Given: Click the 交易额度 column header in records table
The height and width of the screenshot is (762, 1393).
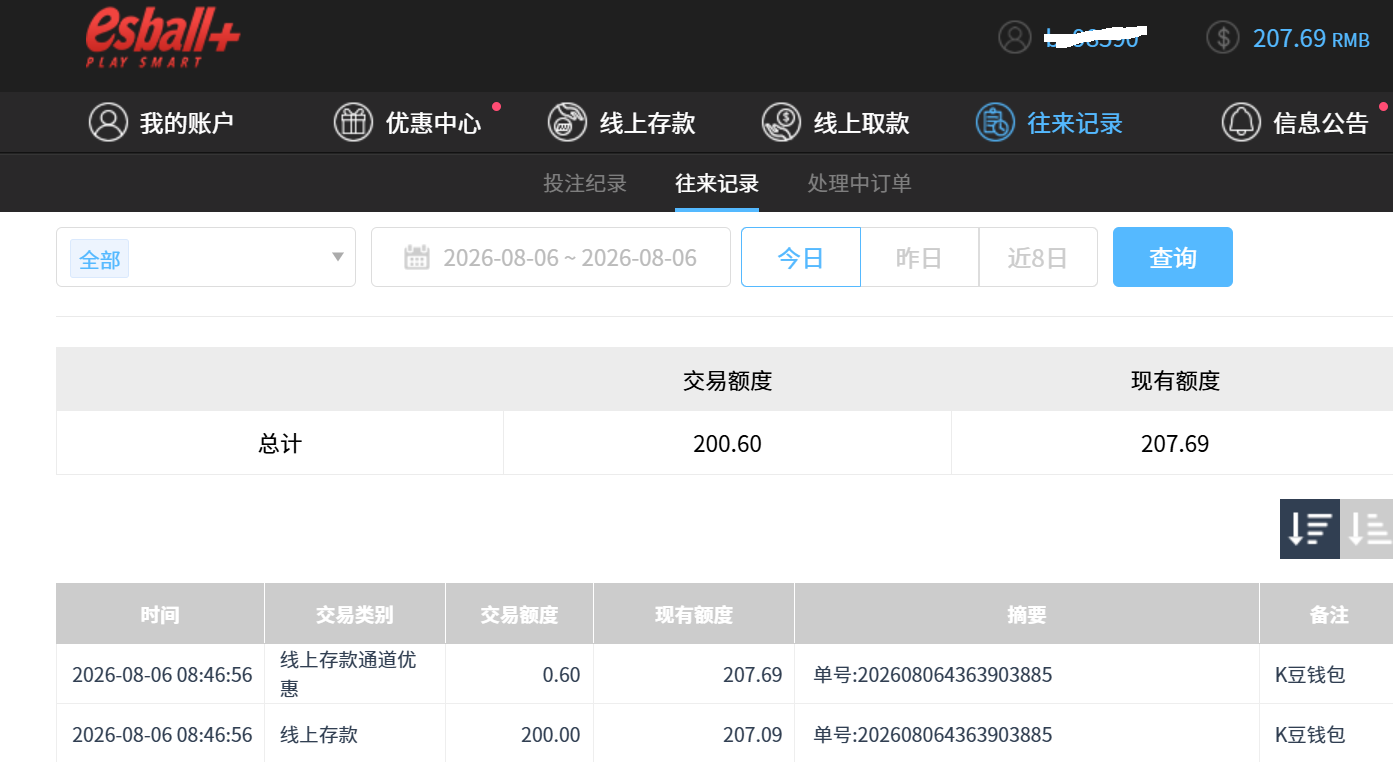Looking at the screenshot, I should coord(519,614).
